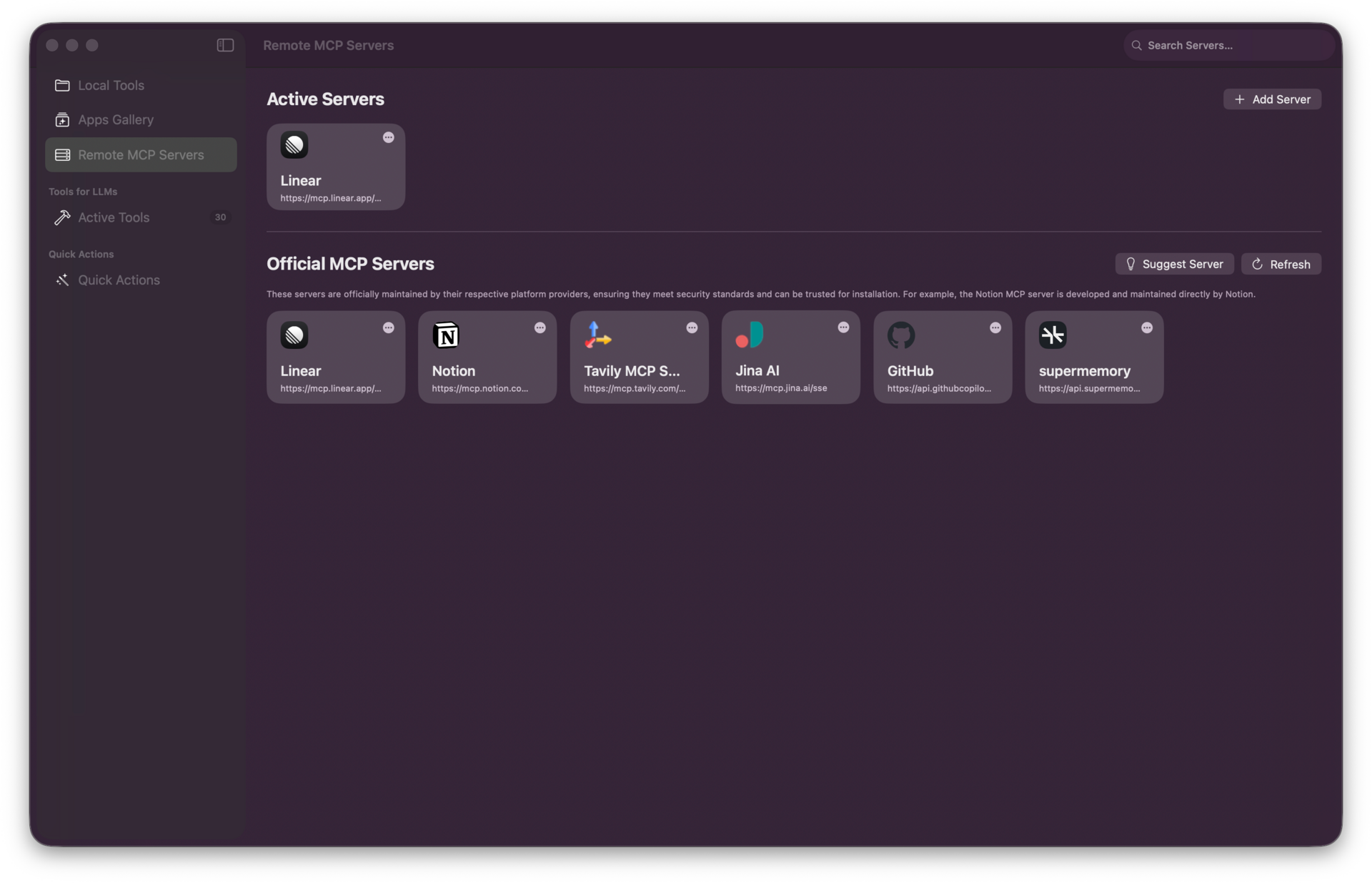Screen dimensions: 1372x883
Task: Open more options on supermemory card
Action: tap(1147, 327)
